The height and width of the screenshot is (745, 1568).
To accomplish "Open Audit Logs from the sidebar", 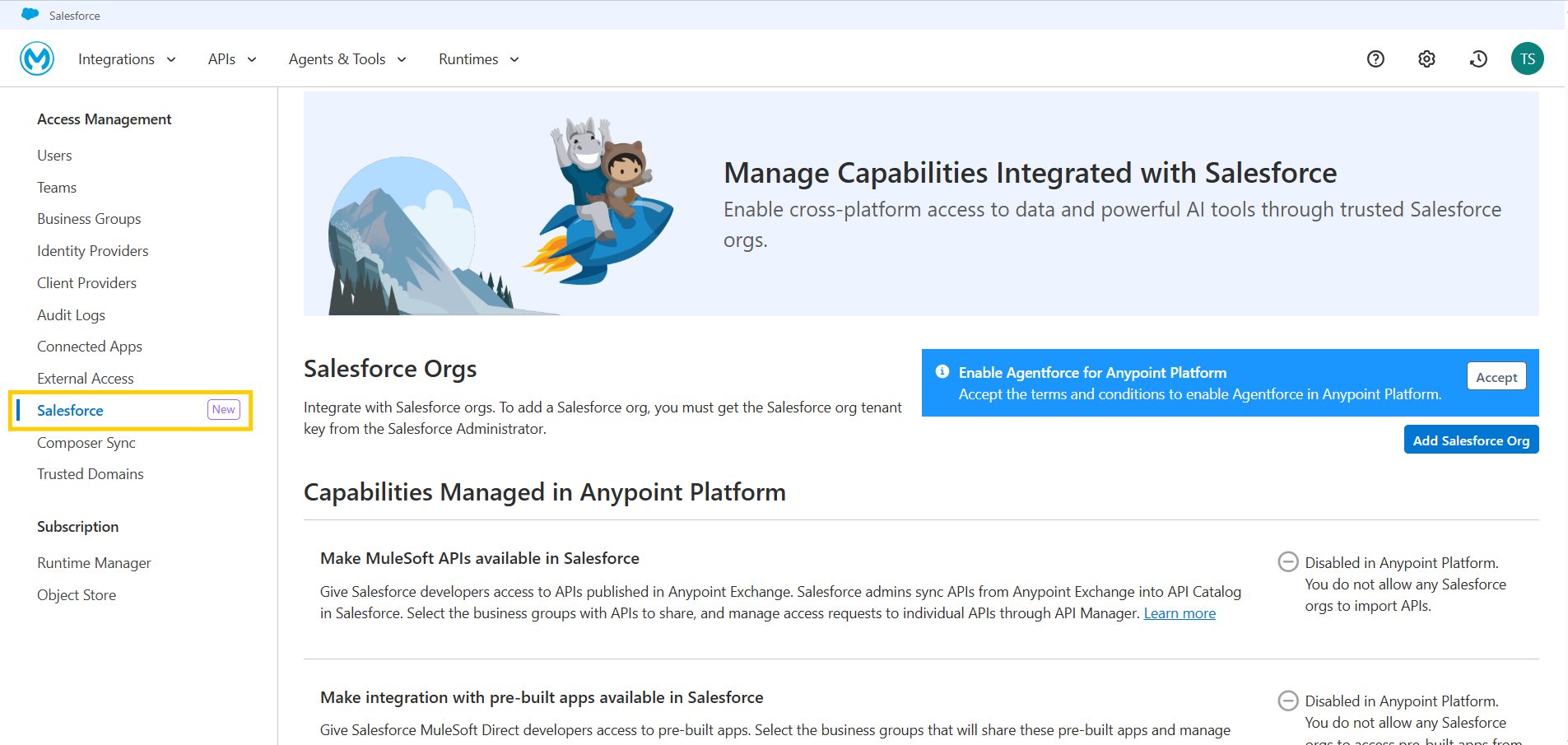I will (71, 315).
